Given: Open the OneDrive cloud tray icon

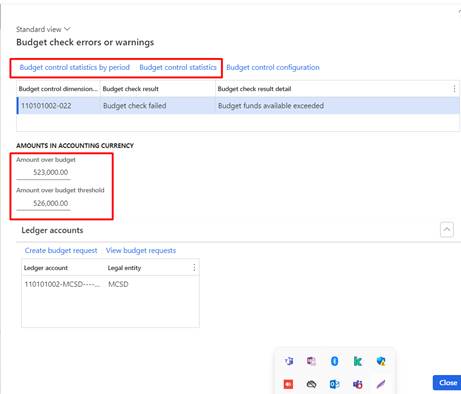Looking at the screenshot, I should tap(311, 384).
